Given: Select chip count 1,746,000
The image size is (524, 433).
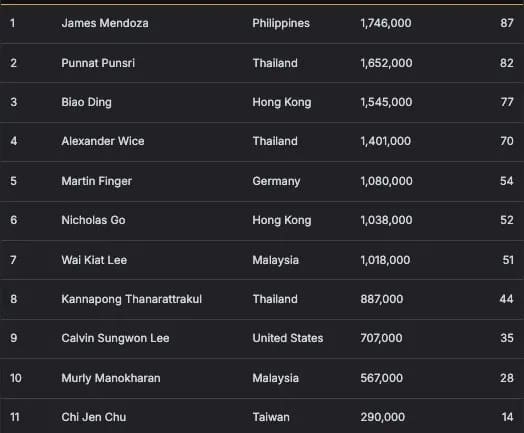Looking at the screenshot, I should point(386,23).
